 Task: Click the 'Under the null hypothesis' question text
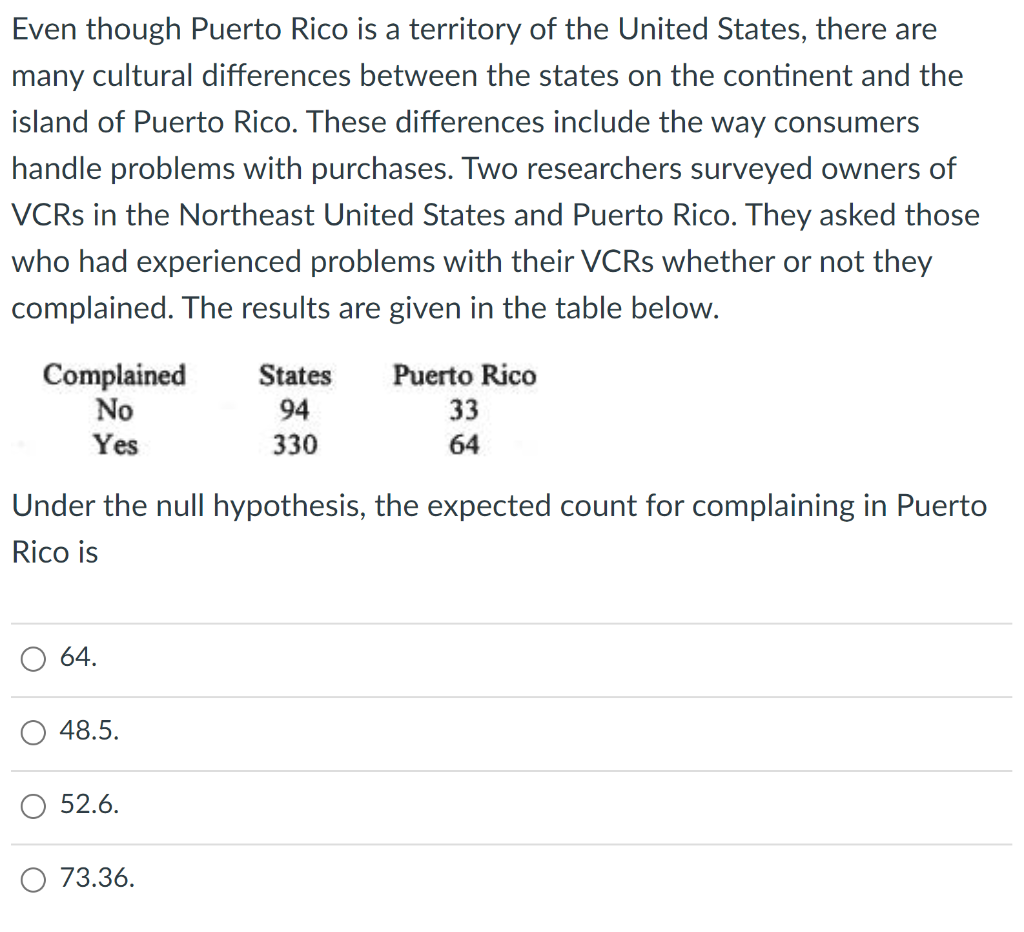click(x=500, y=528)
